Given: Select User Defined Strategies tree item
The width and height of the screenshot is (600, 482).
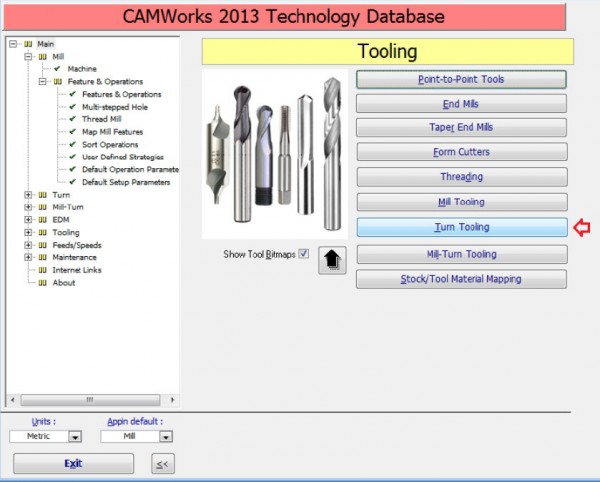Looking at the screenshot, I should click(x=122, y=157).
